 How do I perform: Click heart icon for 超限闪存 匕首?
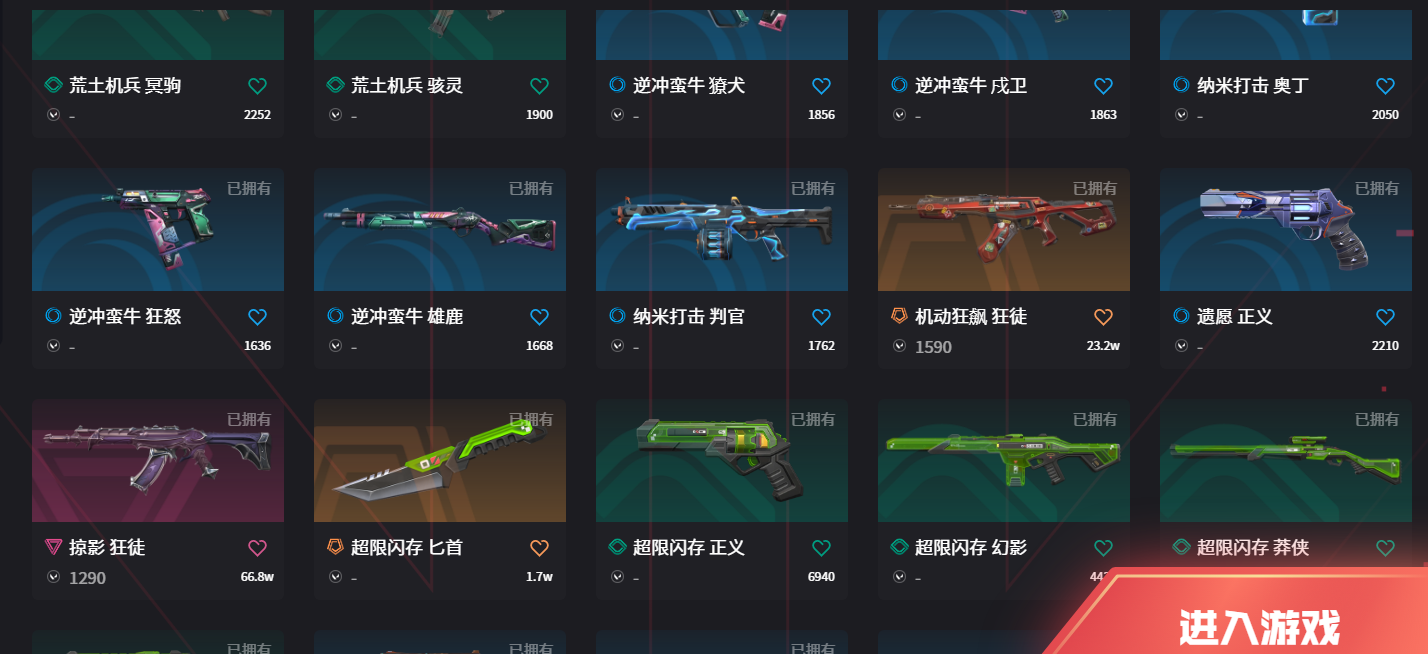539,548
